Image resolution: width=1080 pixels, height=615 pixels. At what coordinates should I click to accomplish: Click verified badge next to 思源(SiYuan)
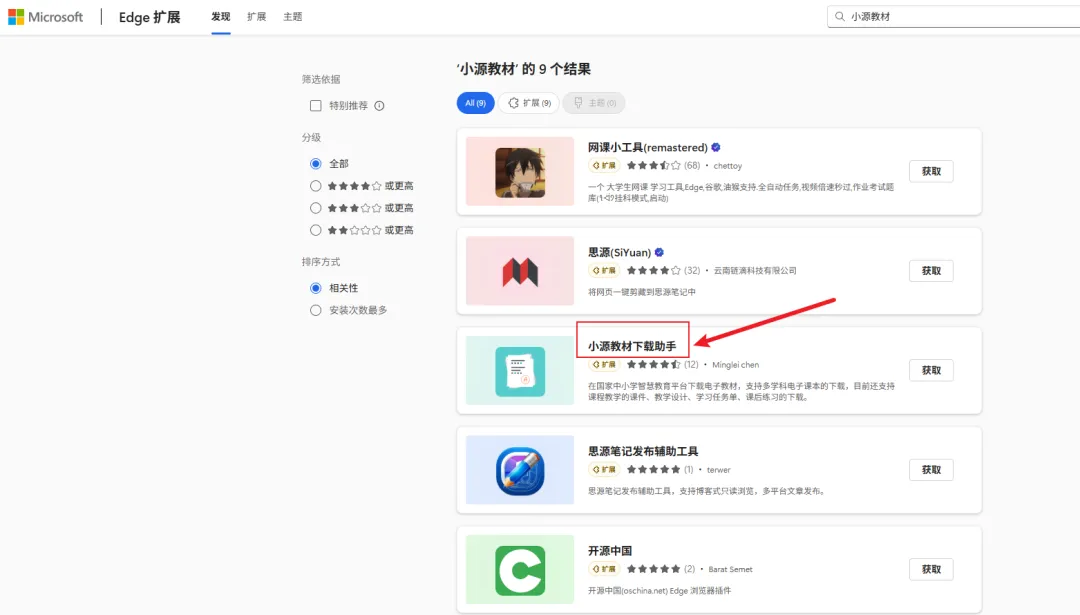click(659, 252)
